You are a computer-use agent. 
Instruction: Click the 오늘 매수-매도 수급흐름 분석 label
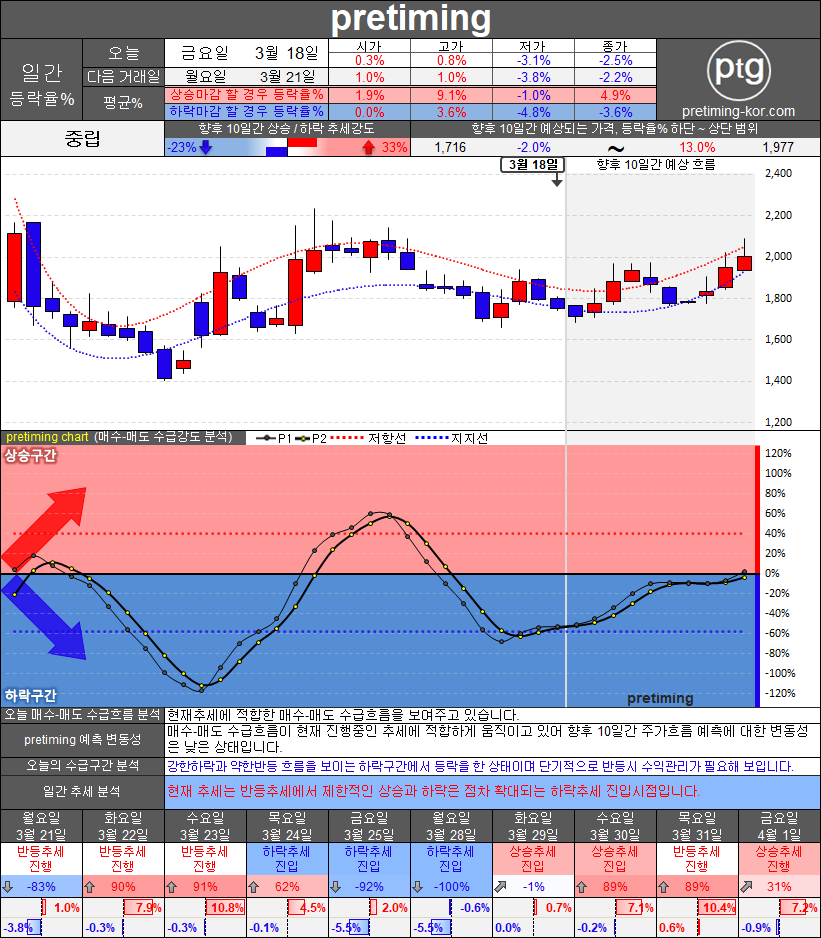[83, 715]
